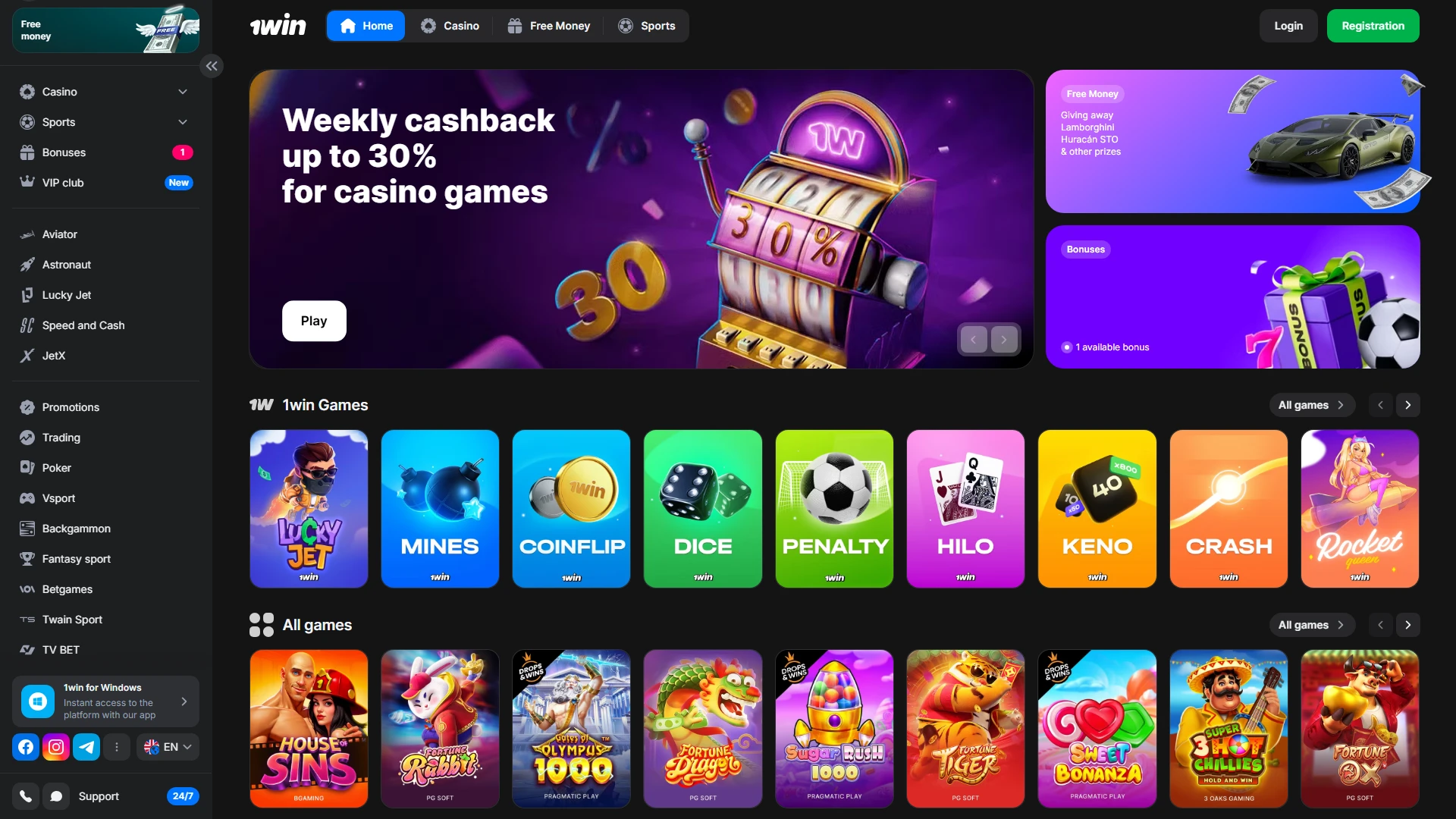The height and width of the screenshot is (819, 1456).
Task: Open more social links menu dots
Action: tap(117, 747)
